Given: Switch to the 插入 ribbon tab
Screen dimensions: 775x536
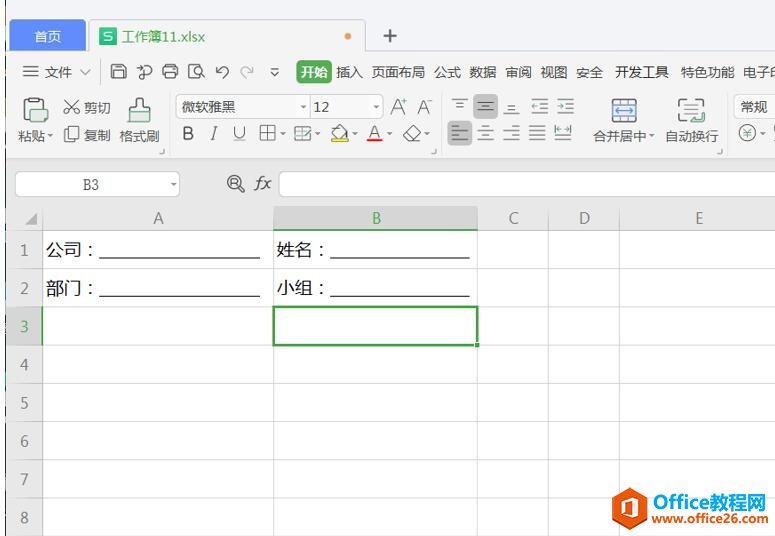Looking at the screenshot, I should coord(349,72).
